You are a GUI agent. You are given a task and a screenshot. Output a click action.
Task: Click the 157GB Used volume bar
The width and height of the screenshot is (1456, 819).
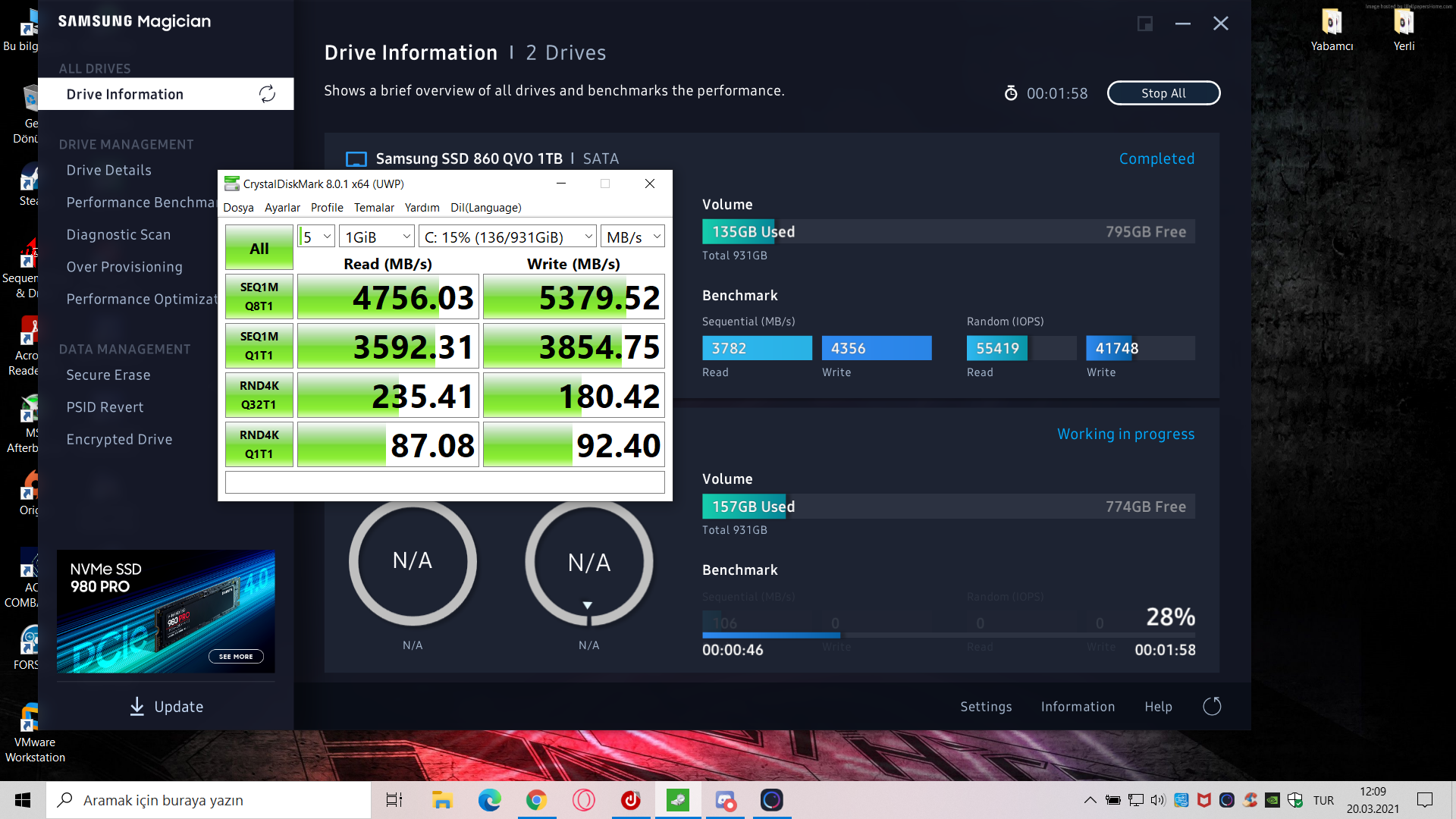point(949,506)
